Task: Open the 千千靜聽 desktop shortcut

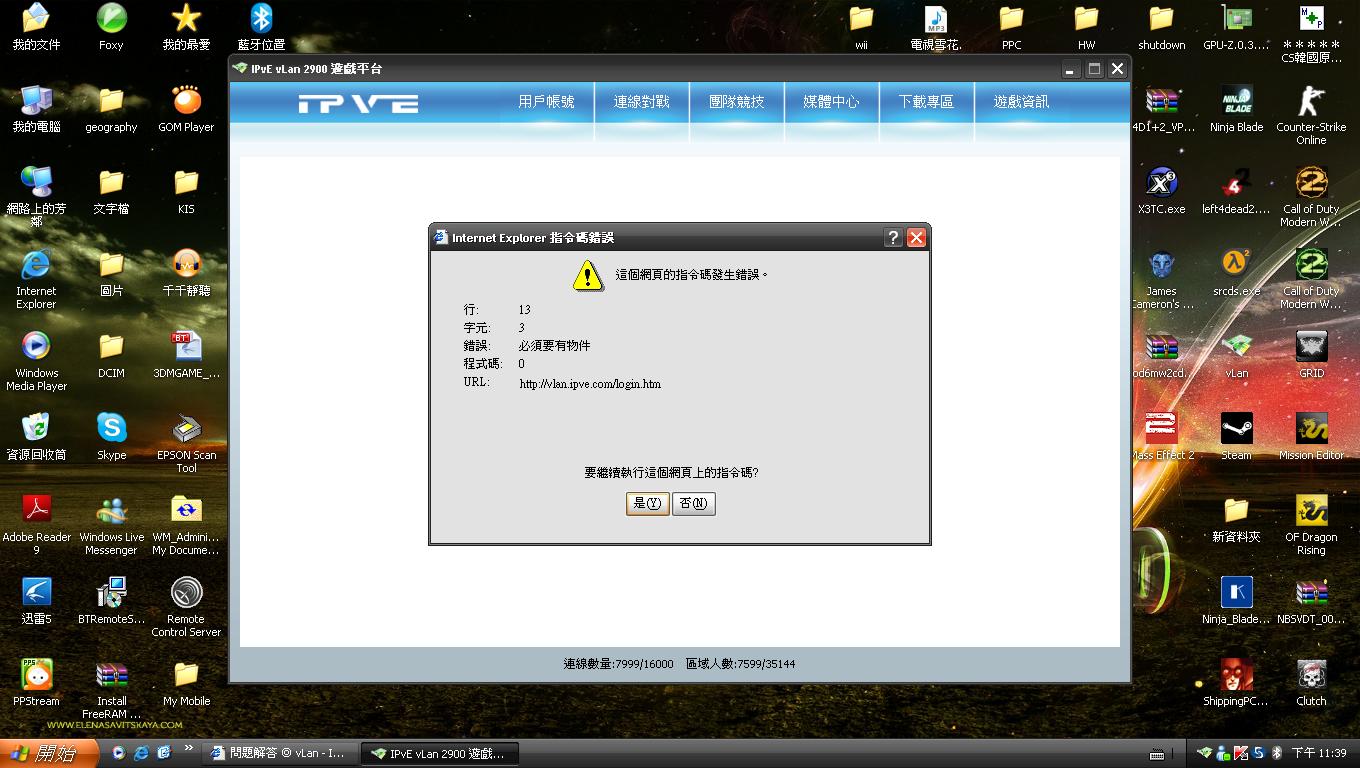Action: (x=186, y=272)
